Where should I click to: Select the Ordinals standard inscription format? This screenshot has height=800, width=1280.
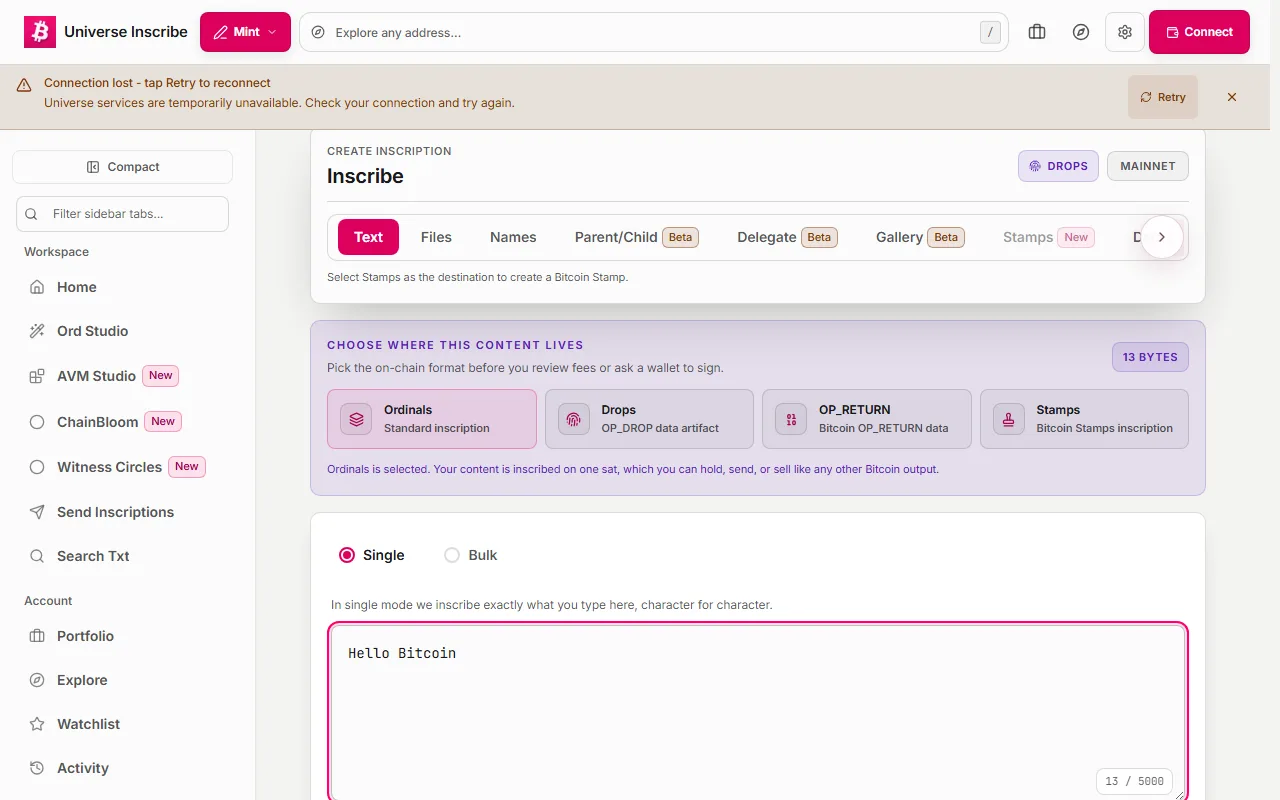pos(432,419)
